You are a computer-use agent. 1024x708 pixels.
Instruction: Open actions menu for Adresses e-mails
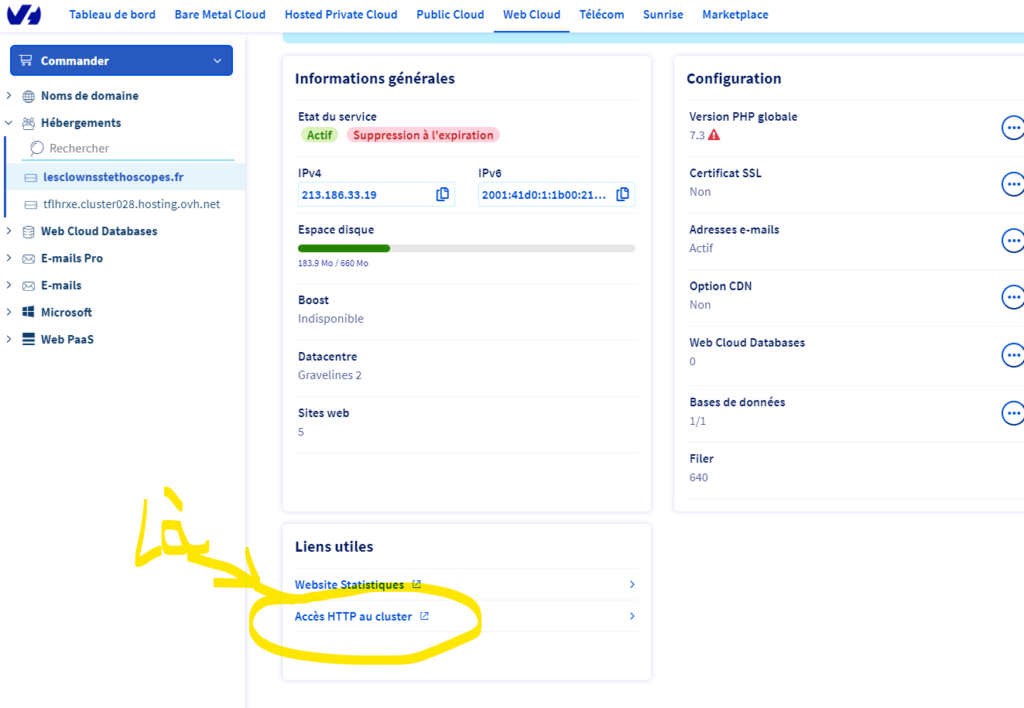(1012, 240)
